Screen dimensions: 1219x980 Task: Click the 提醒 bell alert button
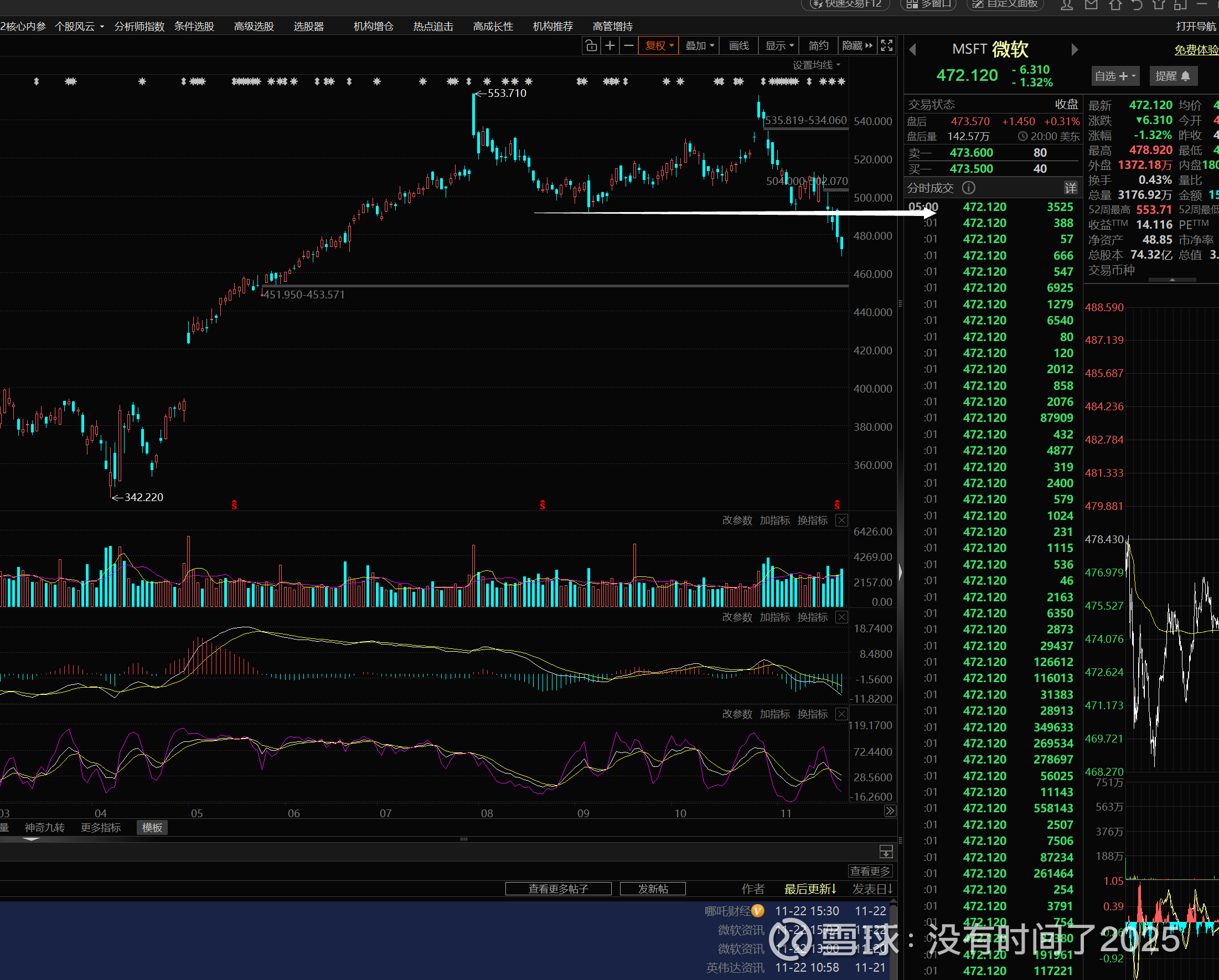point(1172,76)
